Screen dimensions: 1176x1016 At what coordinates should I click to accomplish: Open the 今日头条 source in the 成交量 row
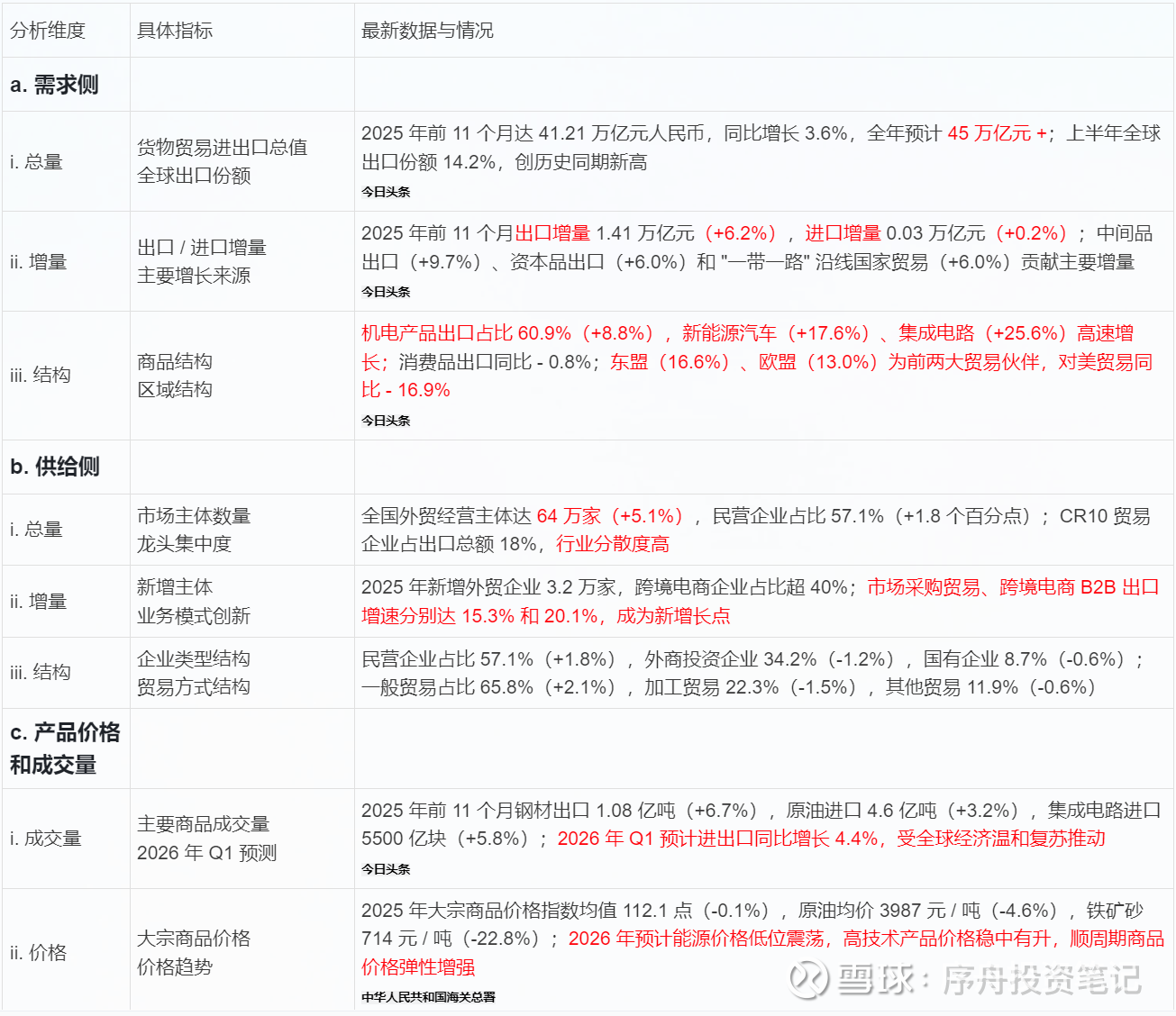pos(386,869)
